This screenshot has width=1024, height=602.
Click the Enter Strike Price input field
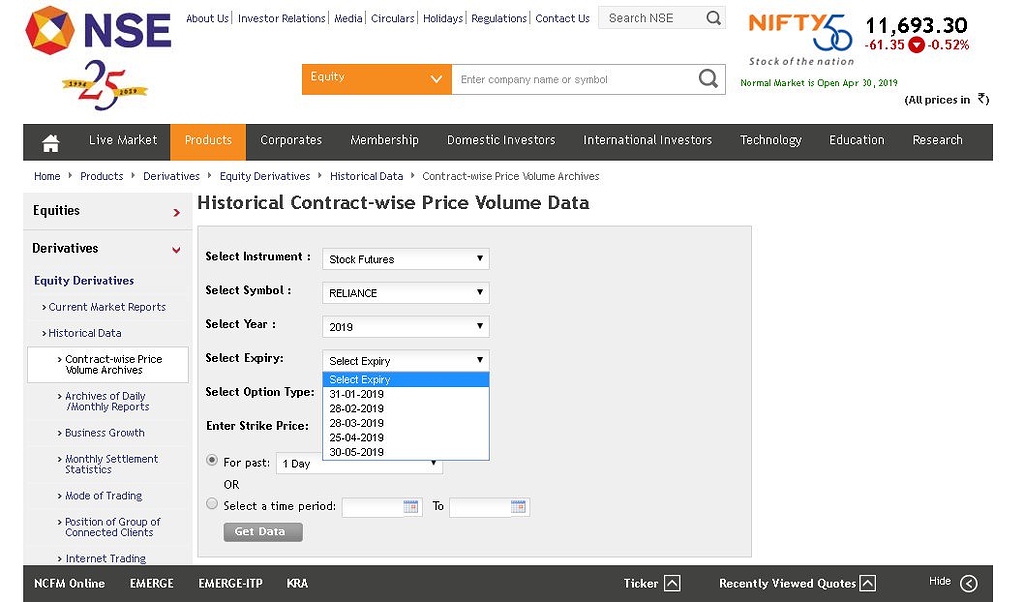pyautogui.click(x=404, y=425)
